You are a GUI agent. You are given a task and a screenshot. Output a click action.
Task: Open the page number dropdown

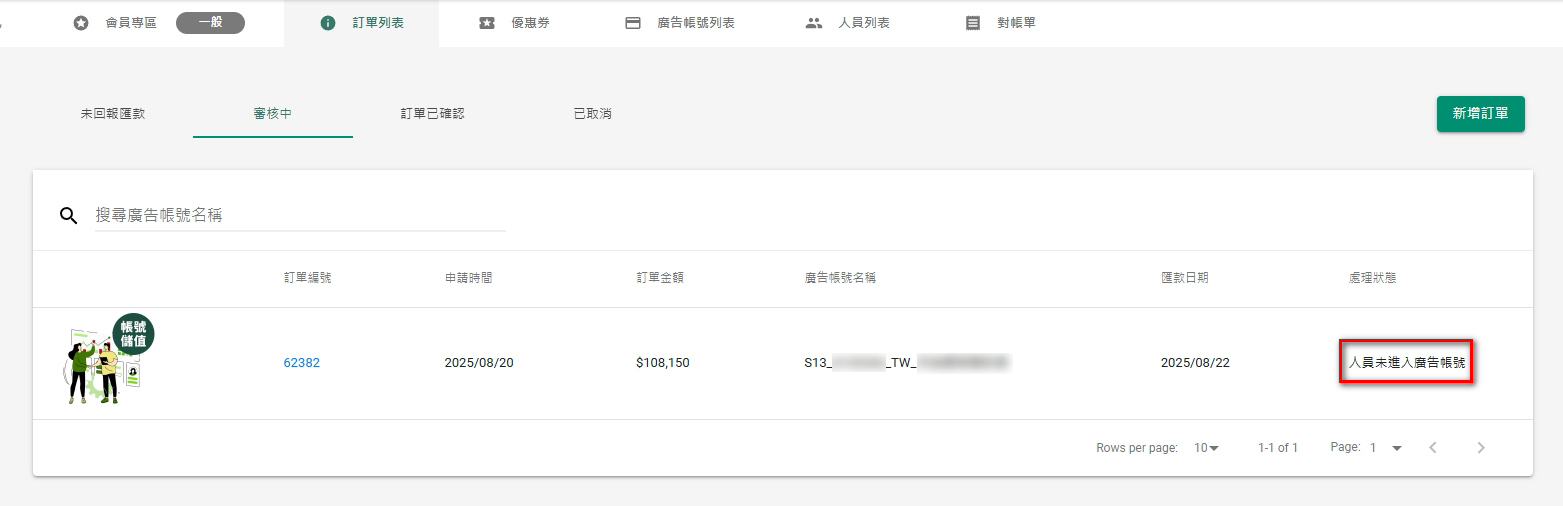[x=1387, y=448]
